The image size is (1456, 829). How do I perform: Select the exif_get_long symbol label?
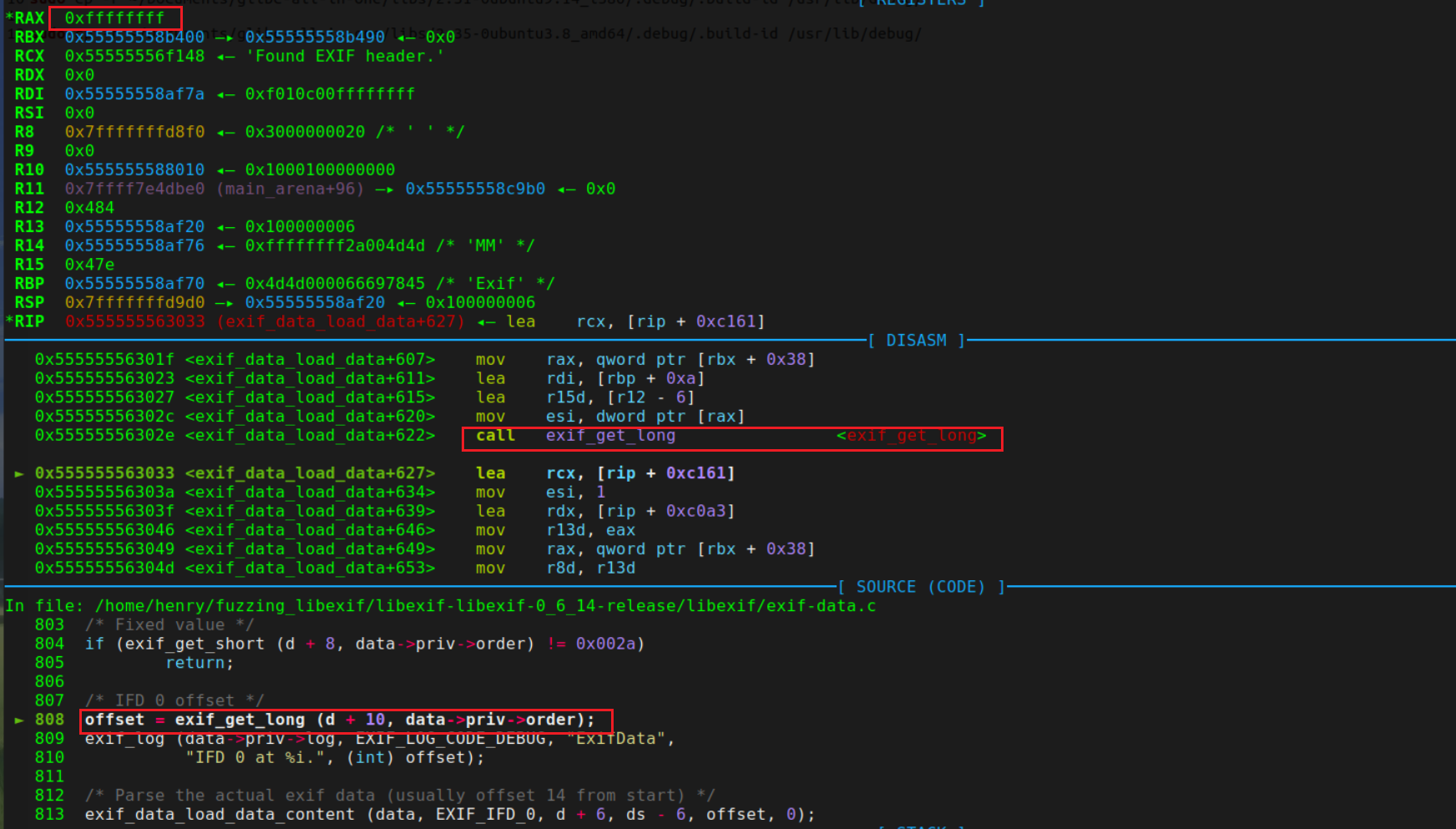pos(913,436)
